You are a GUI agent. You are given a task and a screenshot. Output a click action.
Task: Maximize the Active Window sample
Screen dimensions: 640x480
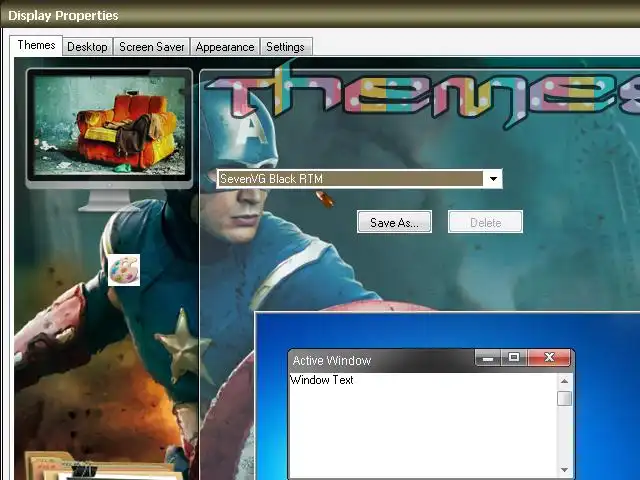514,358
